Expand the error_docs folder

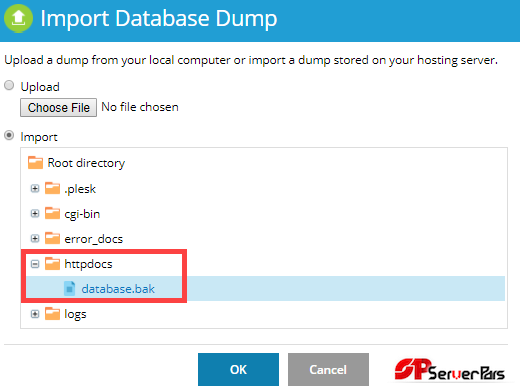pos(35,239)
